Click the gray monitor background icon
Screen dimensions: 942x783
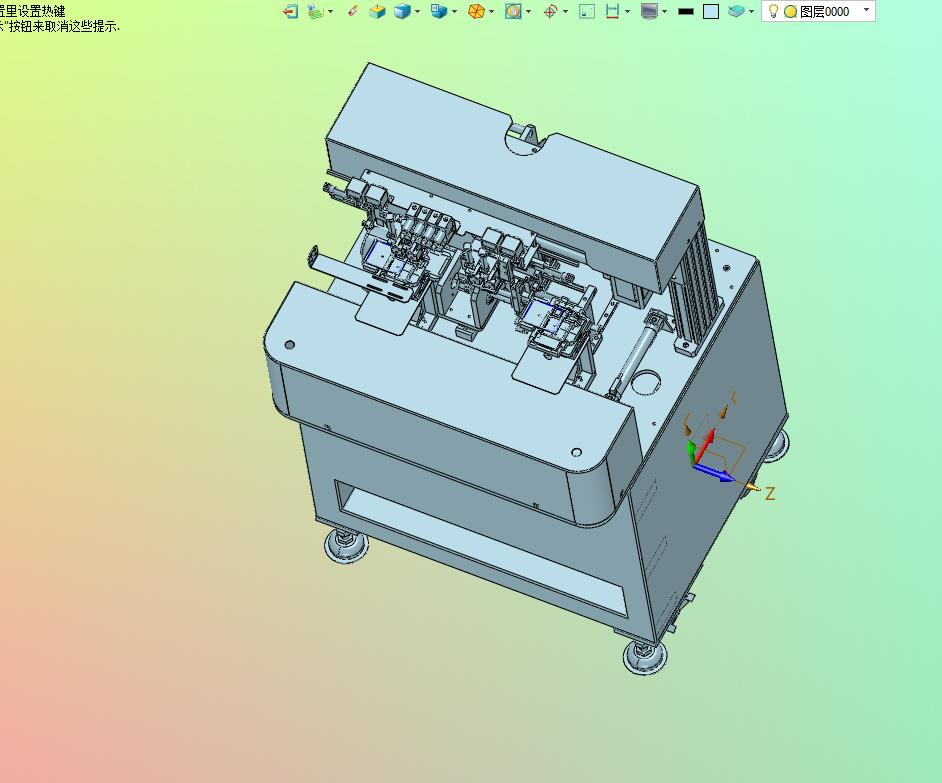[649, 11]
